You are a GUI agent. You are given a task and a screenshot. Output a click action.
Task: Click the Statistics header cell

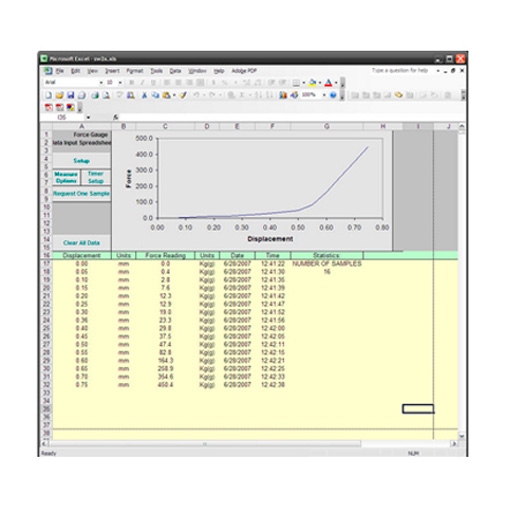327,256
